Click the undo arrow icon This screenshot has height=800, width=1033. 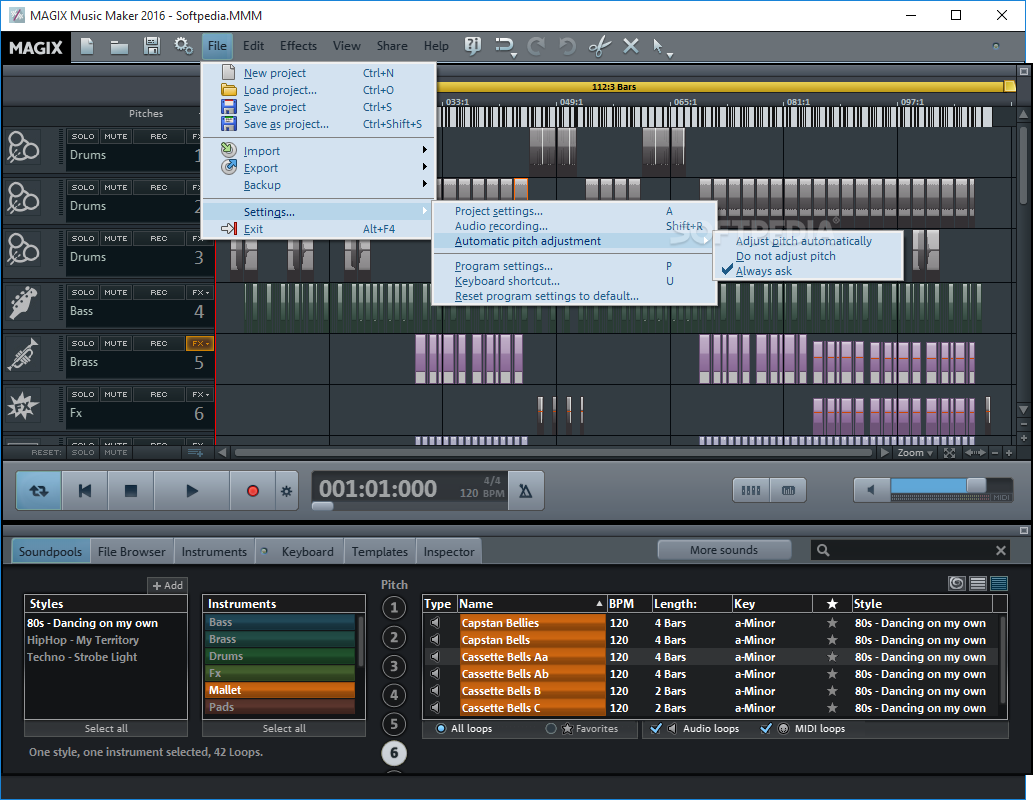[x=567, y=46]
